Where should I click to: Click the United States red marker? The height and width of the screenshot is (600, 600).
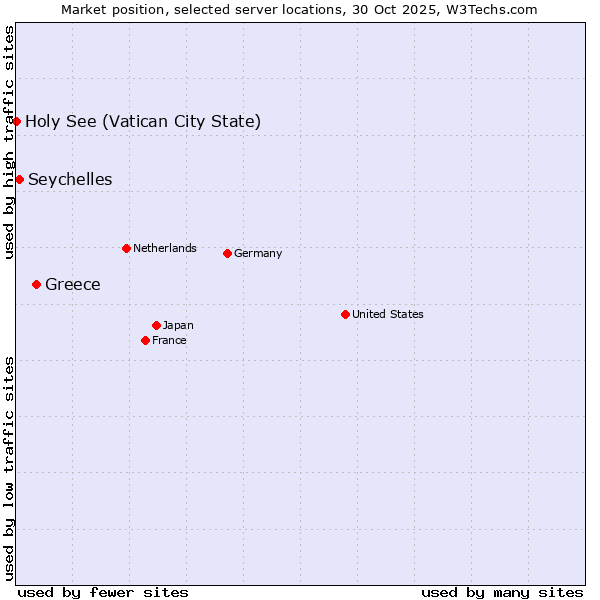(345, 314)
